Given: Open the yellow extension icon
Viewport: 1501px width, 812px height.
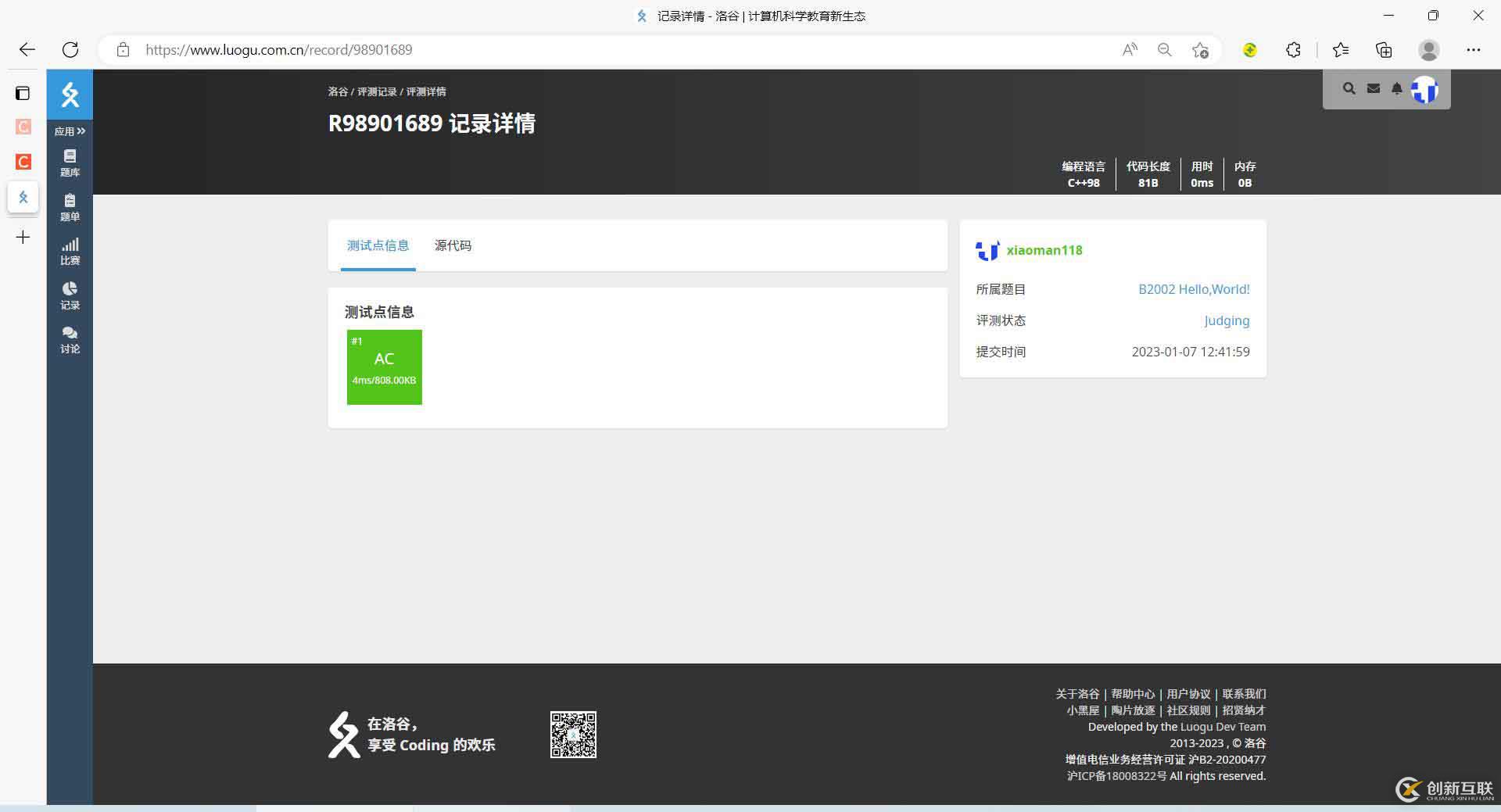Looking at the screenshot, I should click(1250, 50).
